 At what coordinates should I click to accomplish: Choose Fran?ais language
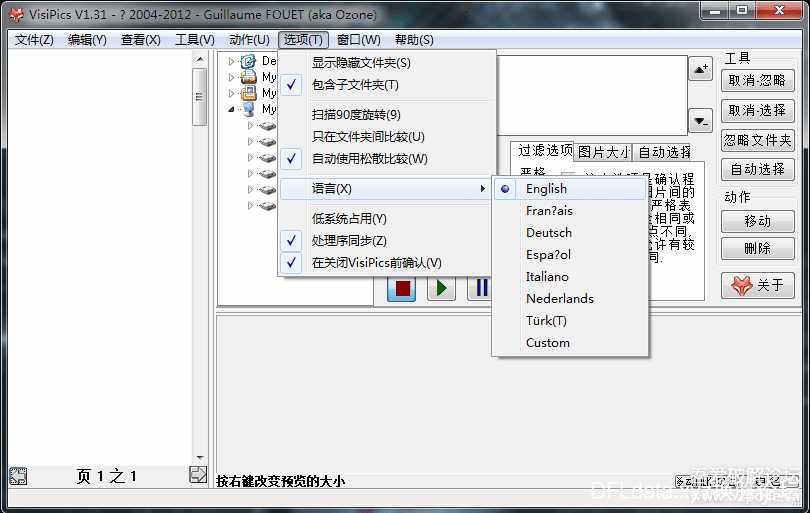pos(570,211)
